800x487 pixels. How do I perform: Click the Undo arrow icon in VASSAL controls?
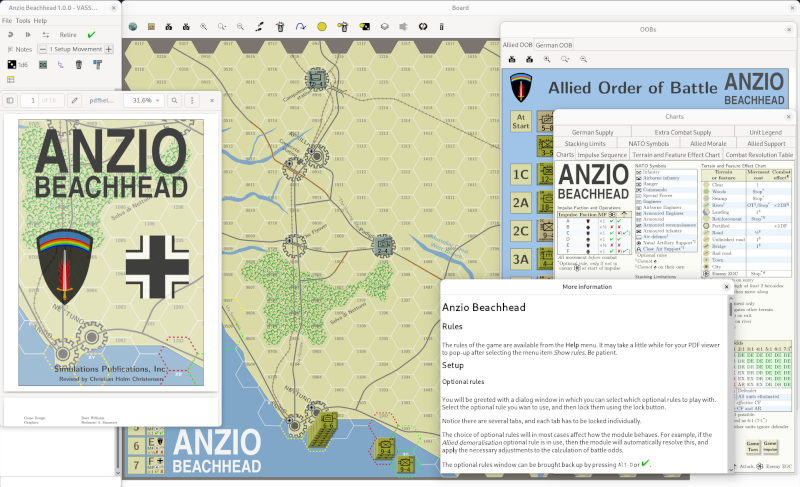(10, 35)
